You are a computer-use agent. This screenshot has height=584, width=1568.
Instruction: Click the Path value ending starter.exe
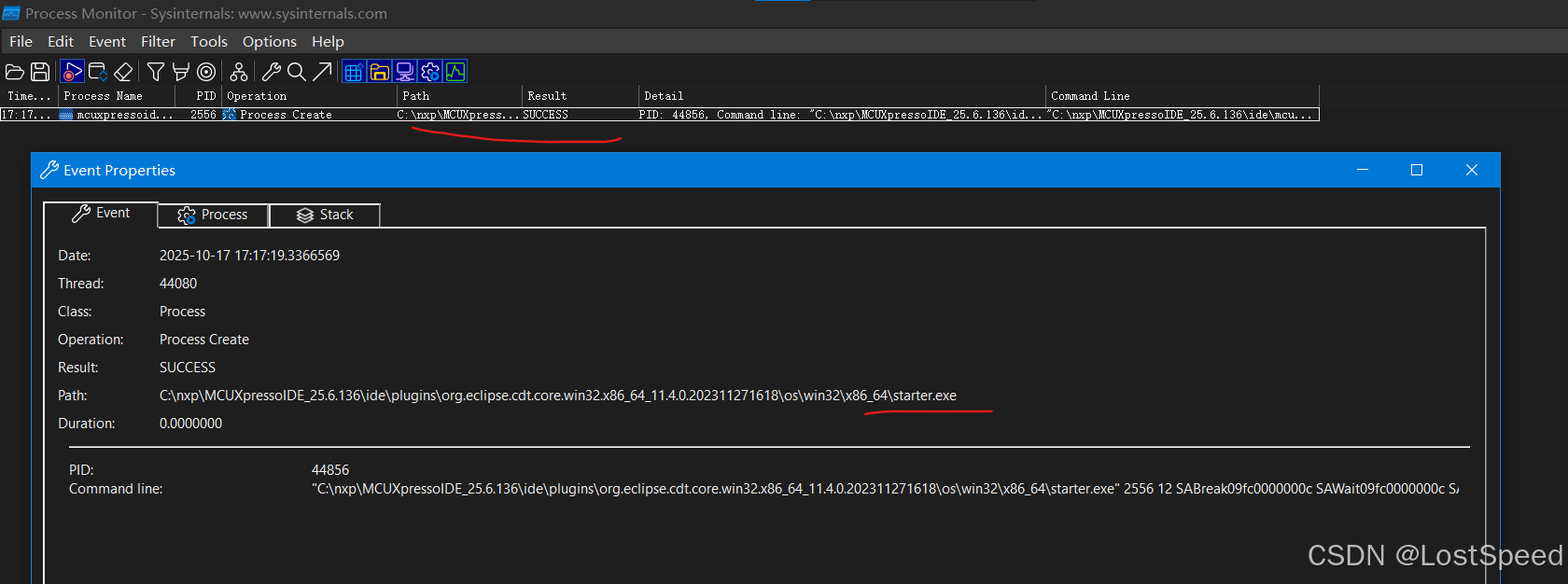tap(557, 396)
